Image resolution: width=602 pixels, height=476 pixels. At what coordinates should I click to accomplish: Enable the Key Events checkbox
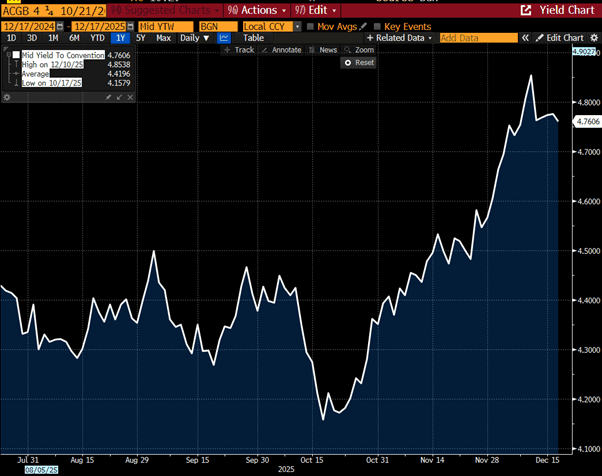click(377, 26)
